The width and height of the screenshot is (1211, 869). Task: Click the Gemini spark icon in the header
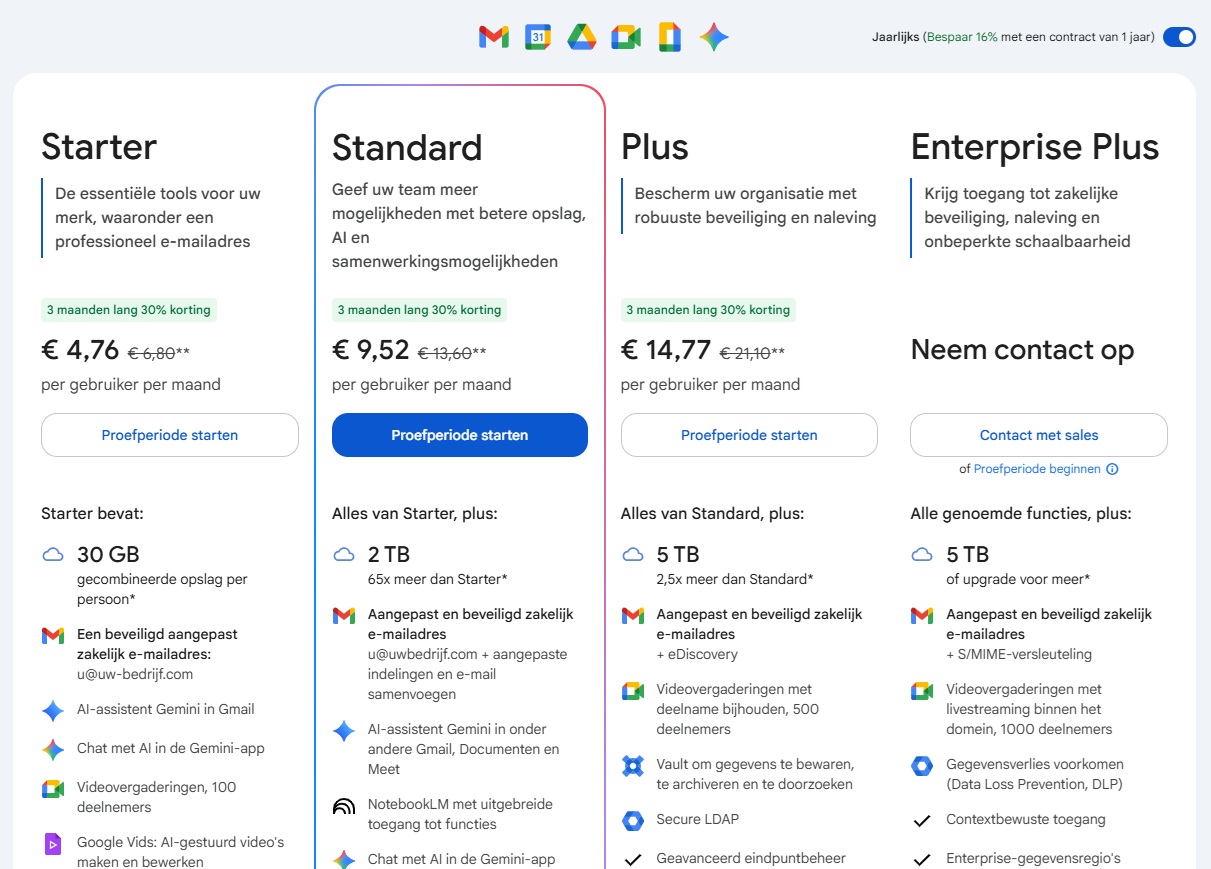[714, 37]
